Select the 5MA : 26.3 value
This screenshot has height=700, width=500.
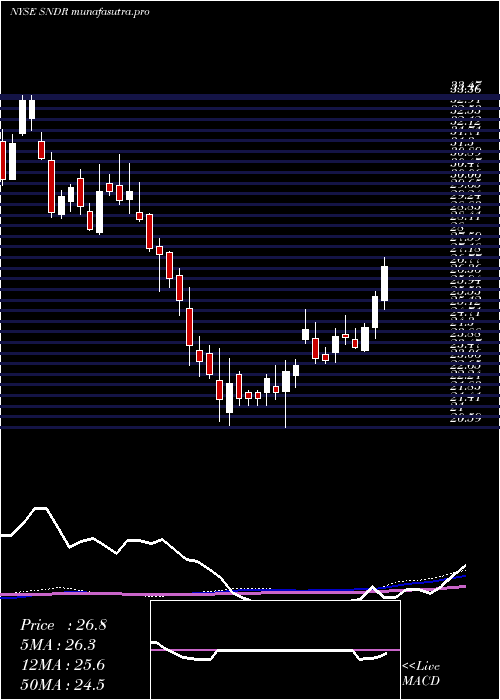(58, 645)
